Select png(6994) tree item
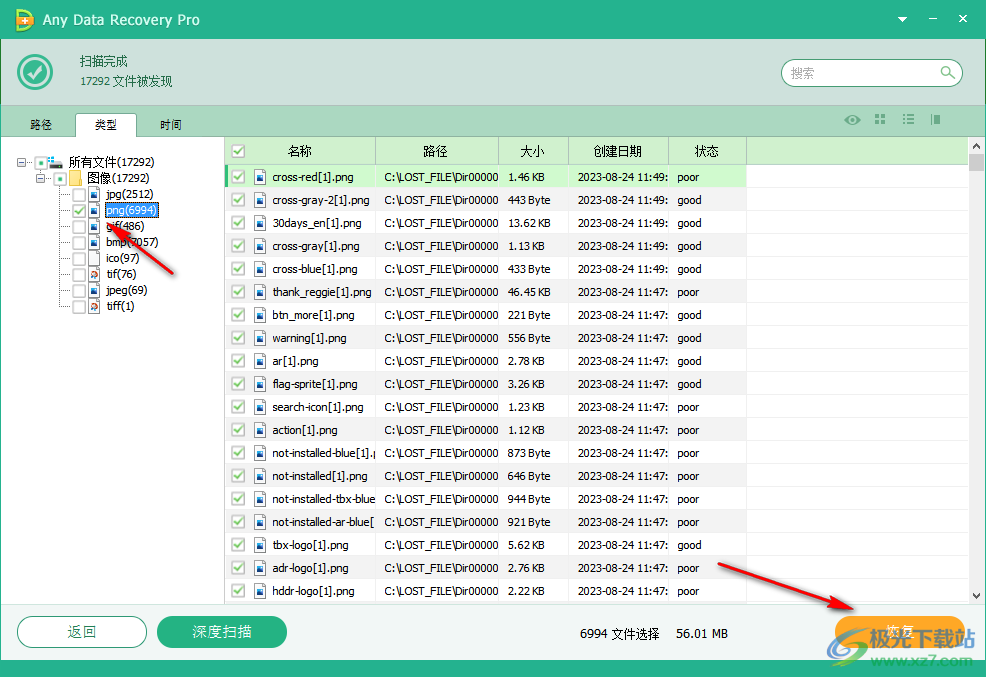 point(131,211)
